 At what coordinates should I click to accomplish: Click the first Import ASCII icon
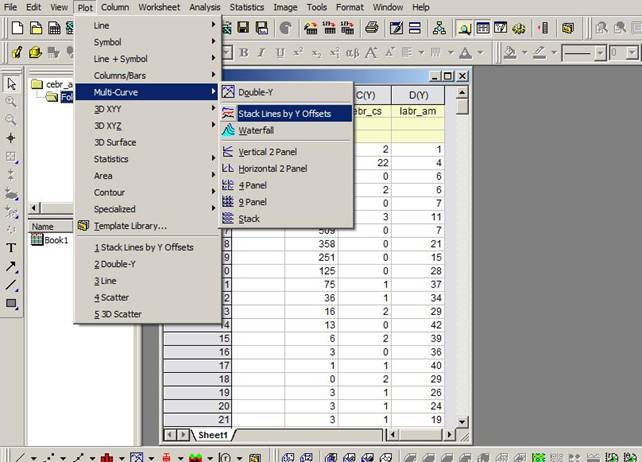pos(311,28)
